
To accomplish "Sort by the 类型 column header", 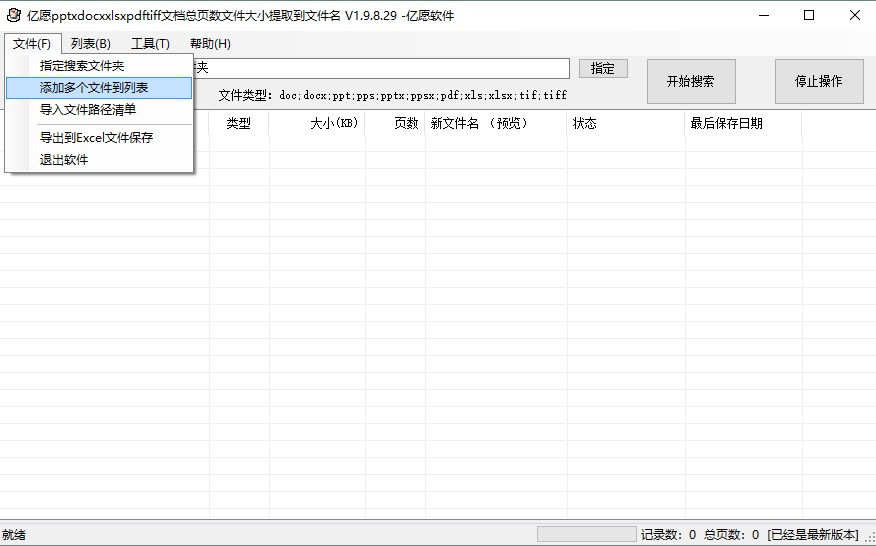I will (239, 124).
